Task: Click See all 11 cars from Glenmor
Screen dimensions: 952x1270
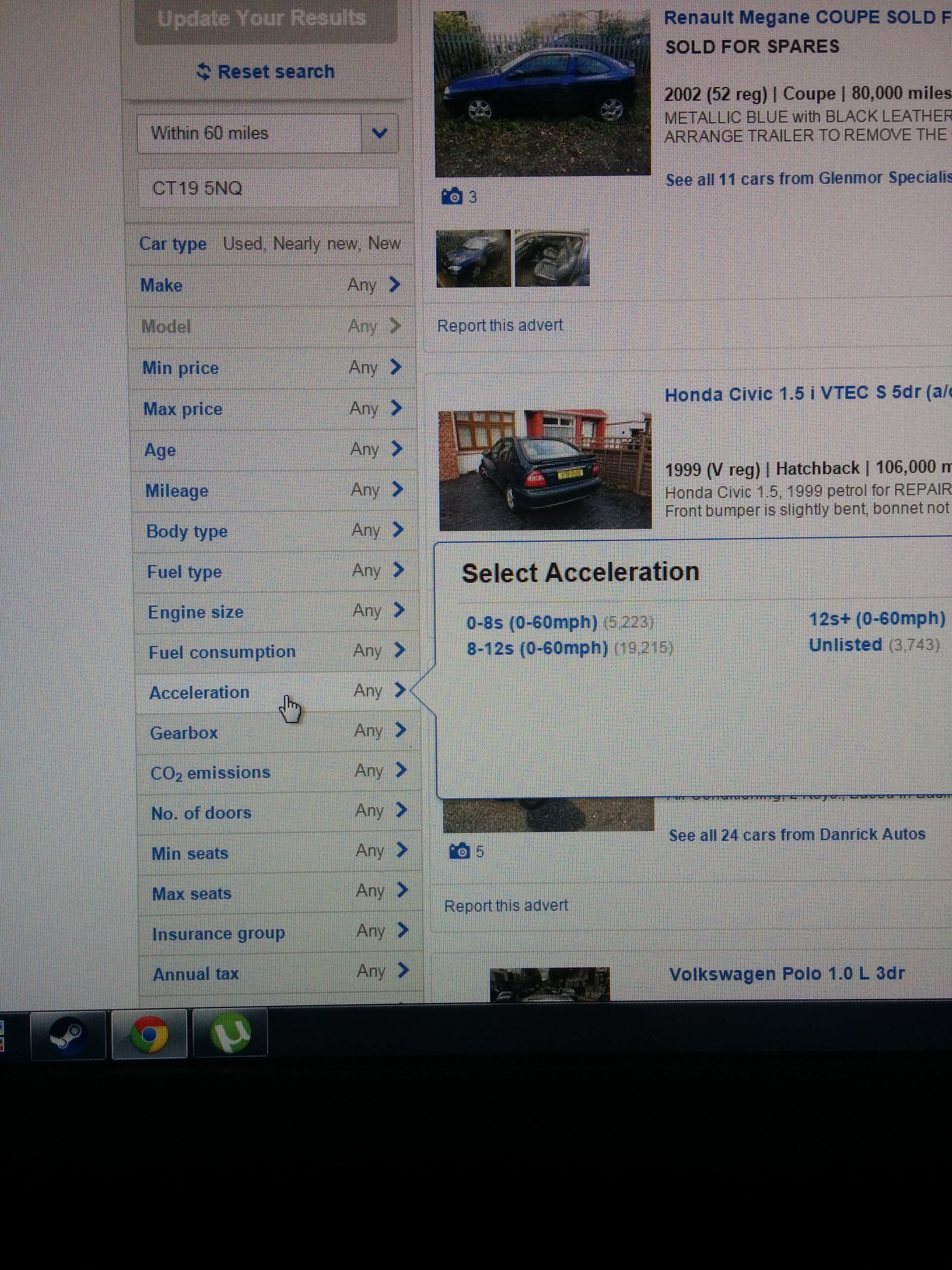Action: (808, 179)
